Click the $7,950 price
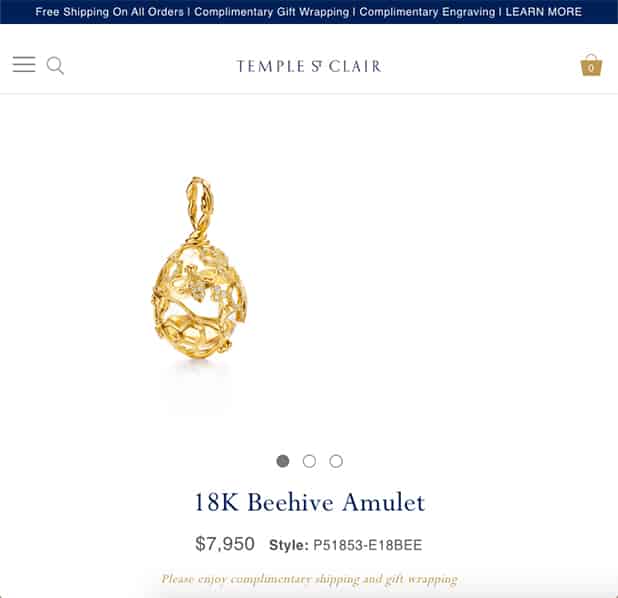The image size is (618, 598). coord(225,544)
